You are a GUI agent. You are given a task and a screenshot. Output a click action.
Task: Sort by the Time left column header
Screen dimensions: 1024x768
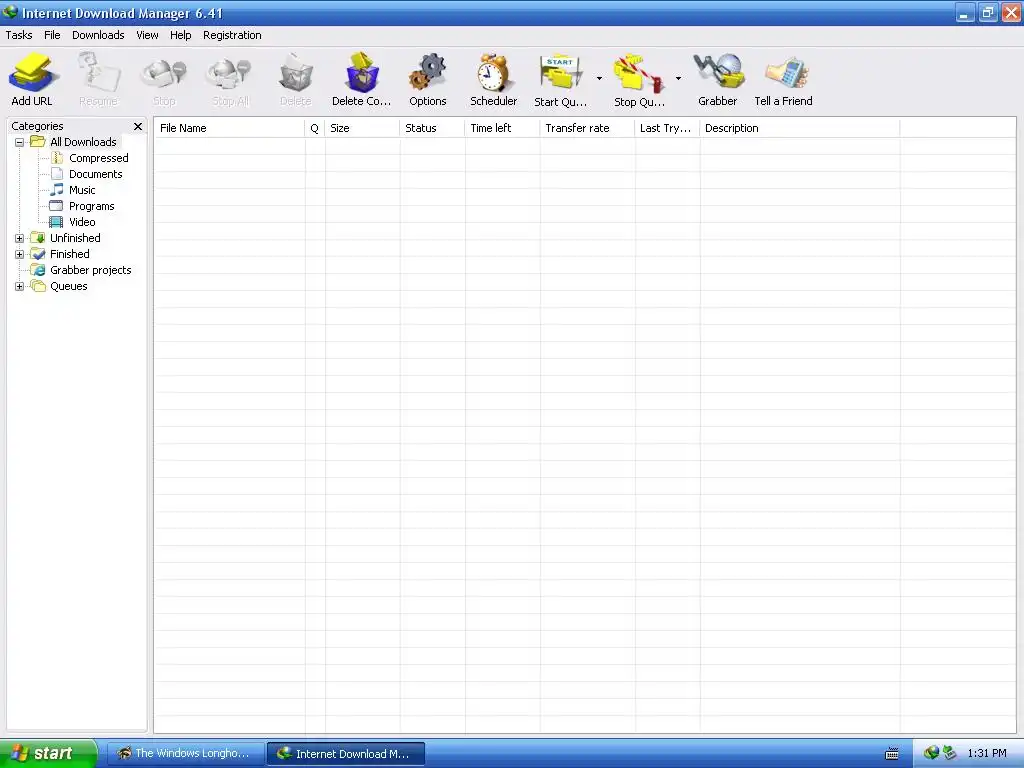[502, 128]
